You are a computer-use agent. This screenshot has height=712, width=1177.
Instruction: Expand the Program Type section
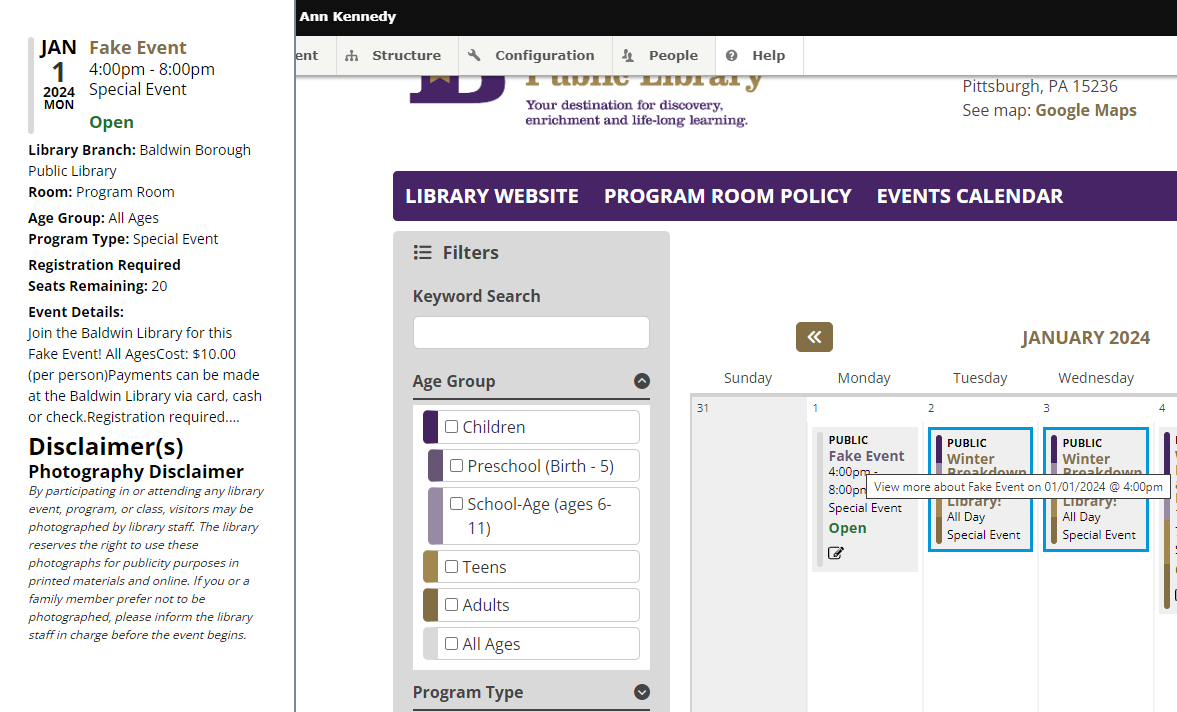pyautogui.click(x=641, y=692)
